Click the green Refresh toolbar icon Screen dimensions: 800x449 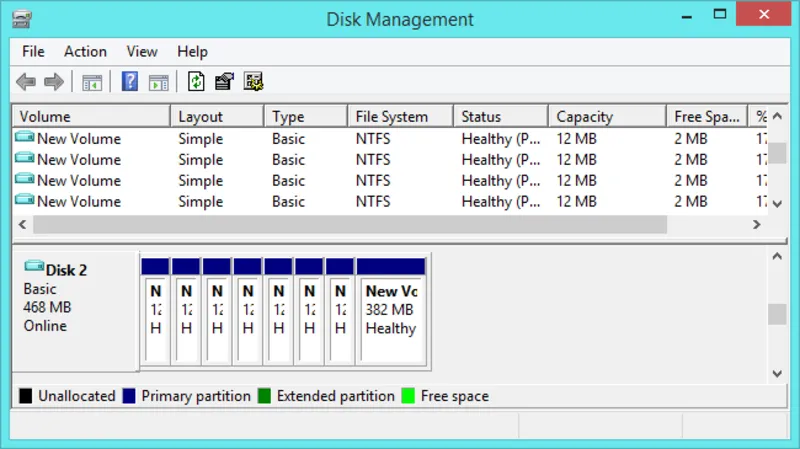pyautogui.click(x=197, y=82)
